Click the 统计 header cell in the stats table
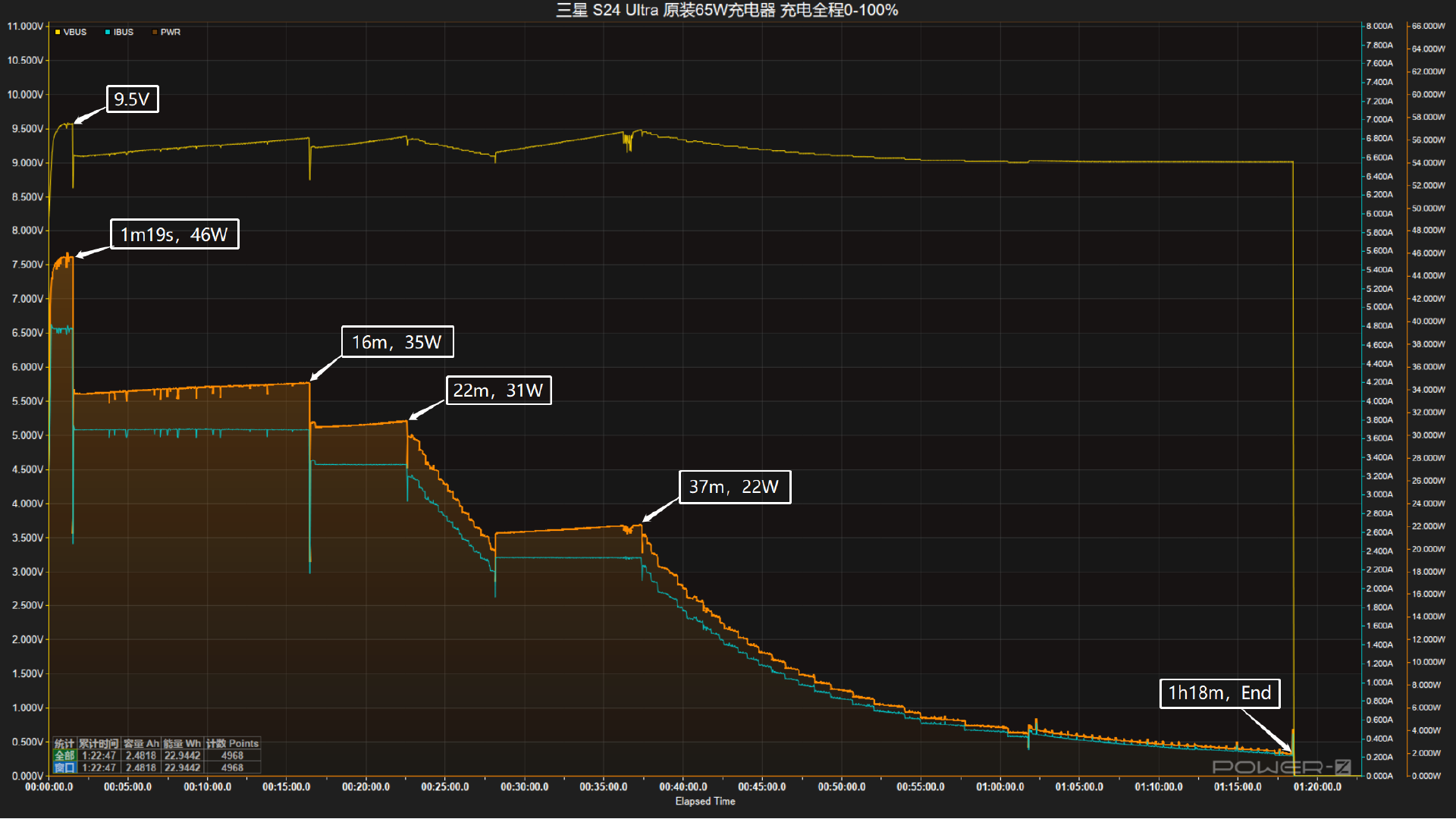This screenshot has height=819, width=1456. pyautogui.click(x=64, y=744)
